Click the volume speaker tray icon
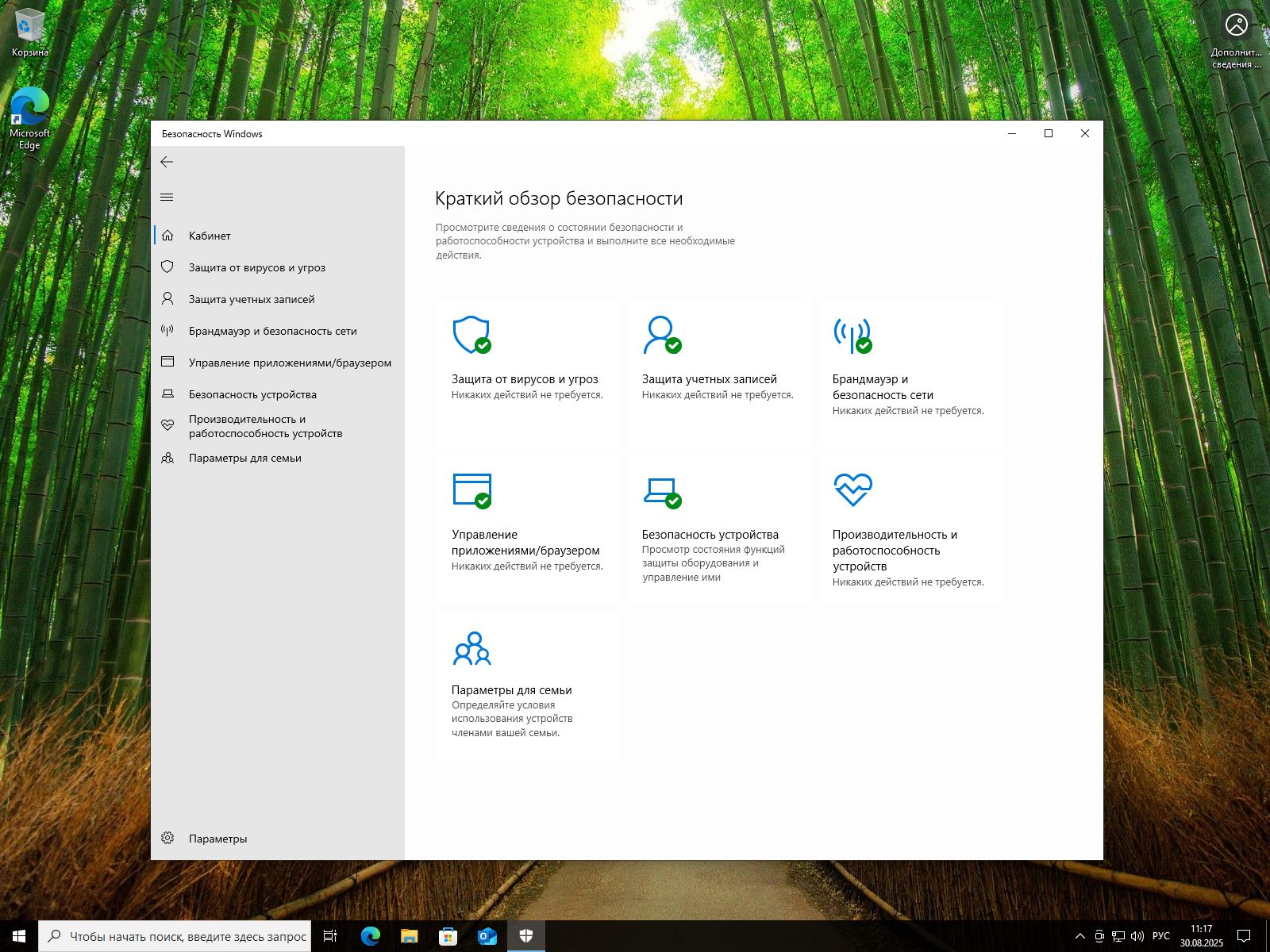Viewport: 1270px width, 952px height. pyautogui.click(x=1137, y=936)
